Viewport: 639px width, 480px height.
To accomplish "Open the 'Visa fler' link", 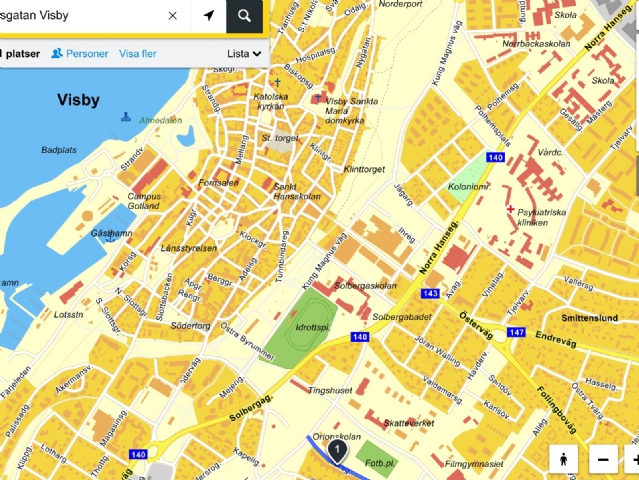I will coord(137,53).
